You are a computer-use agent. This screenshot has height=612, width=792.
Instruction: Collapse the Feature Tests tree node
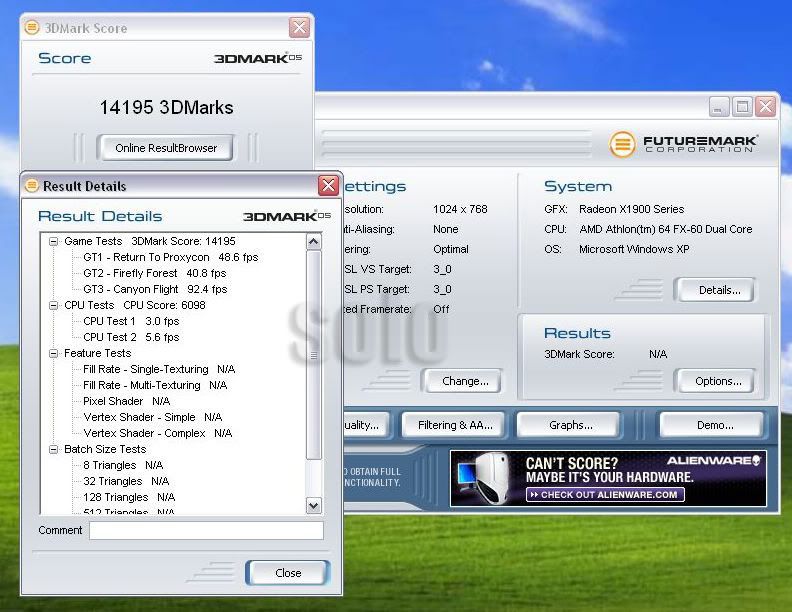[x=54, y=353]
